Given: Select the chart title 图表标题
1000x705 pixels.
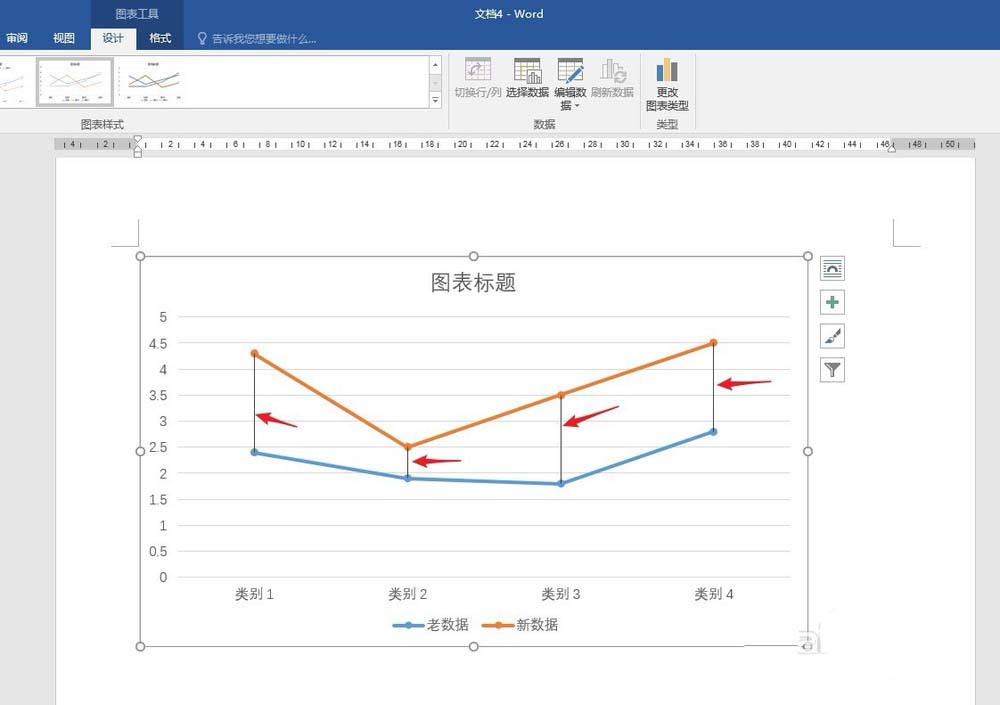Looking at the screenshot, I should (472, 283).
